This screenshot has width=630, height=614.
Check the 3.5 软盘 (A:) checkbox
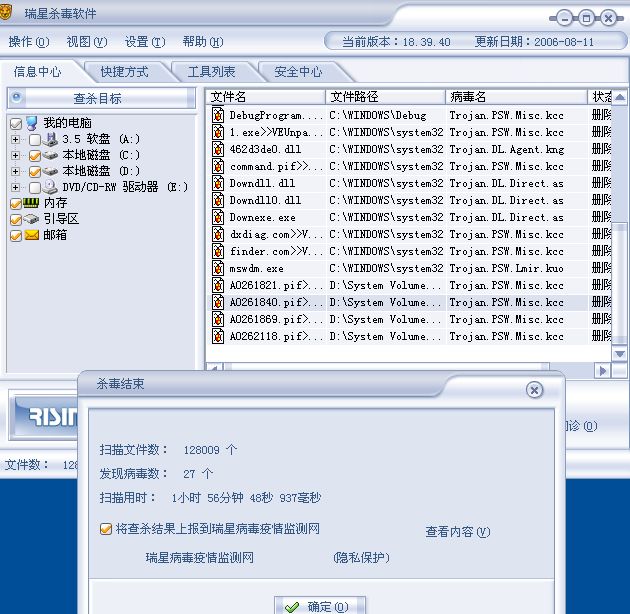35,139
